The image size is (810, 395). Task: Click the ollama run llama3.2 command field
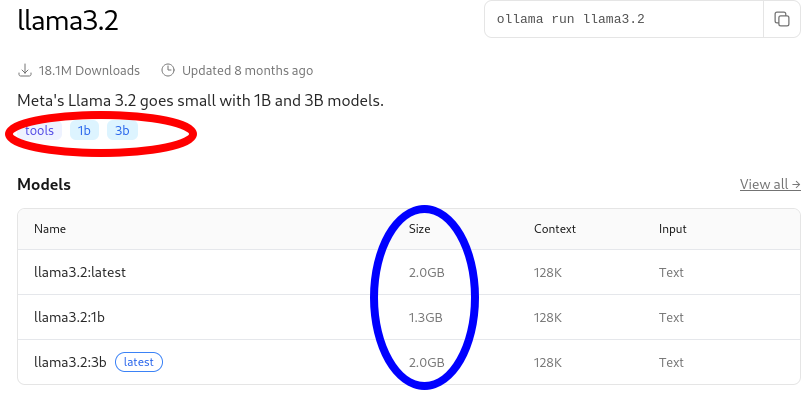pos(624,19)
